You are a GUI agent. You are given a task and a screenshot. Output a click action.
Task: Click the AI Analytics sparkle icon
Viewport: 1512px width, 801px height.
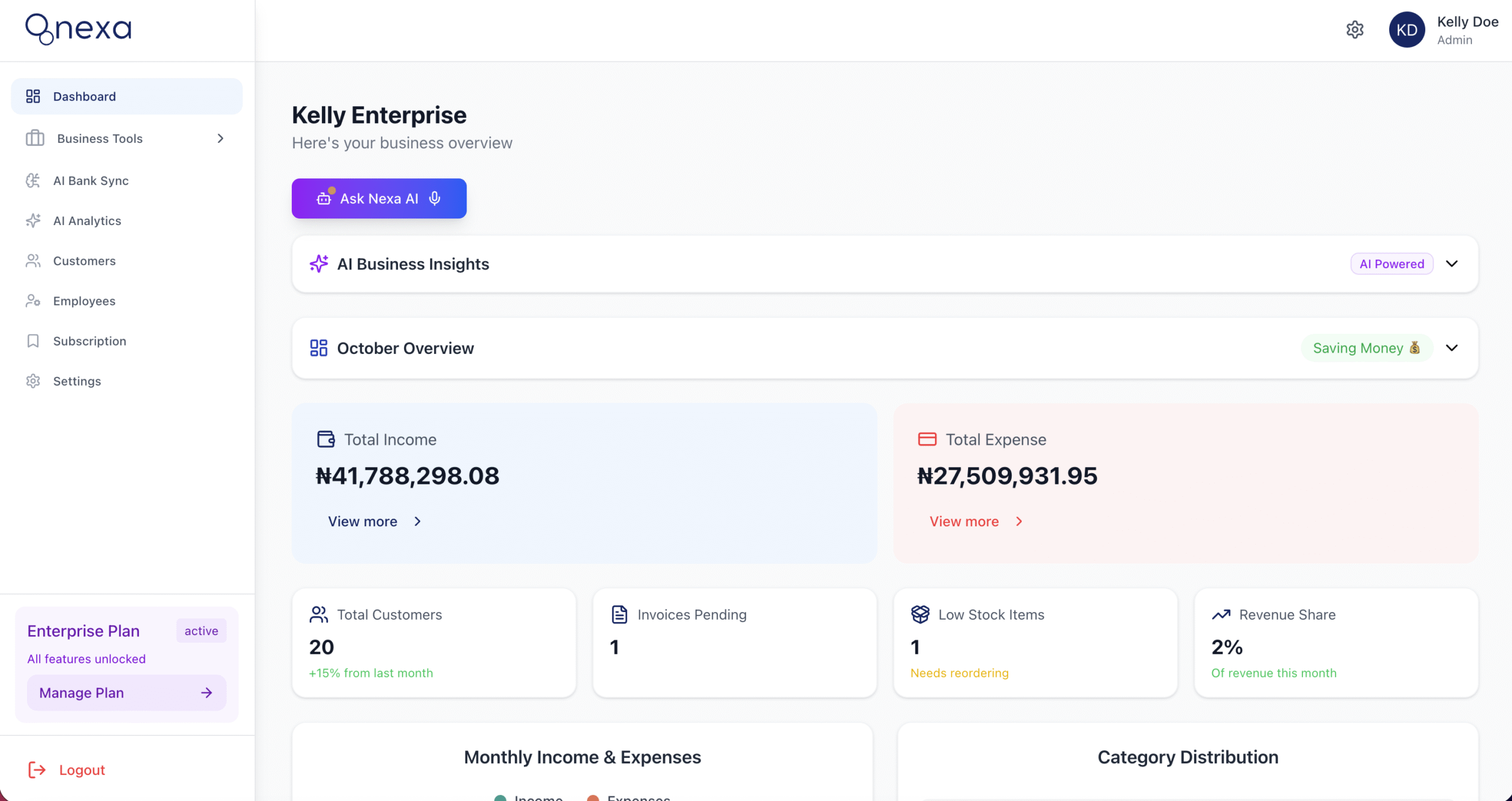click(33, 221)
